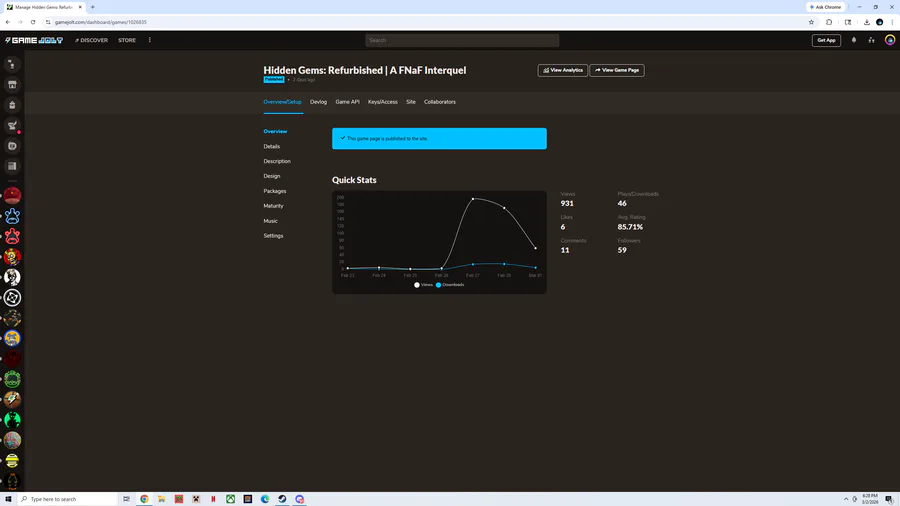Go back in the browser
900x506 pixels.
coord(7,22)
